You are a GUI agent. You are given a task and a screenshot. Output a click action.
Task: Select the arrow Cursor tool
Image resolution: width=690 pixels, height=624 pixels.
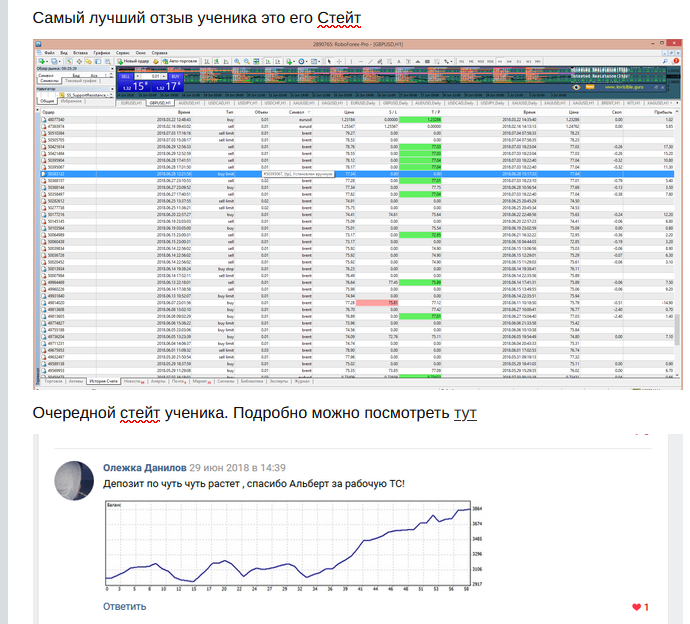click(x=329, y=62)
